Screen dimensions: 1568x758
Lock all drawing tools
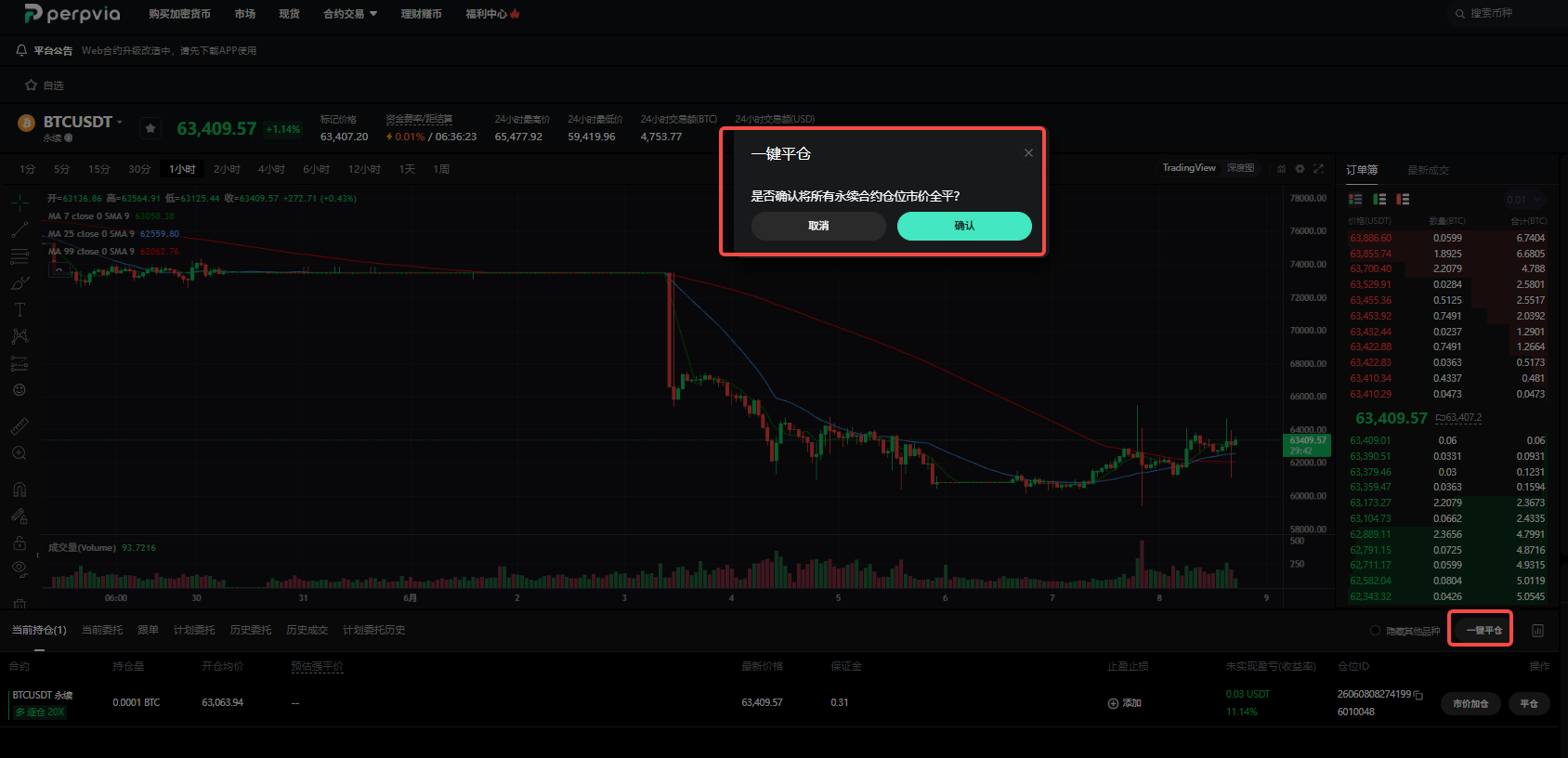click(x=20, y=543)
